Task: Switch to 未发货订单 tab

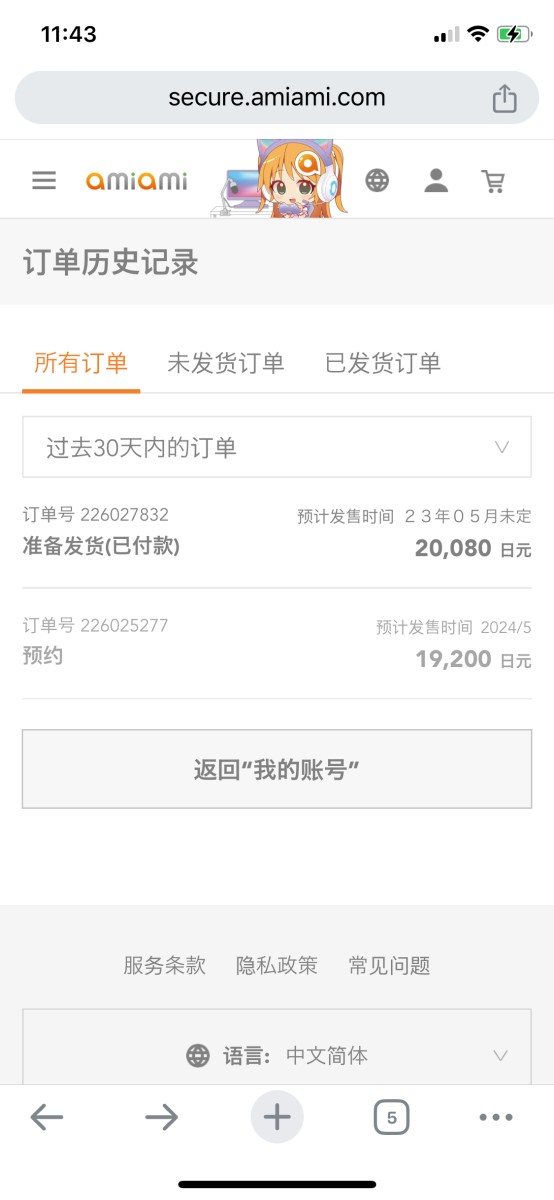Action: tap(226, 363)
